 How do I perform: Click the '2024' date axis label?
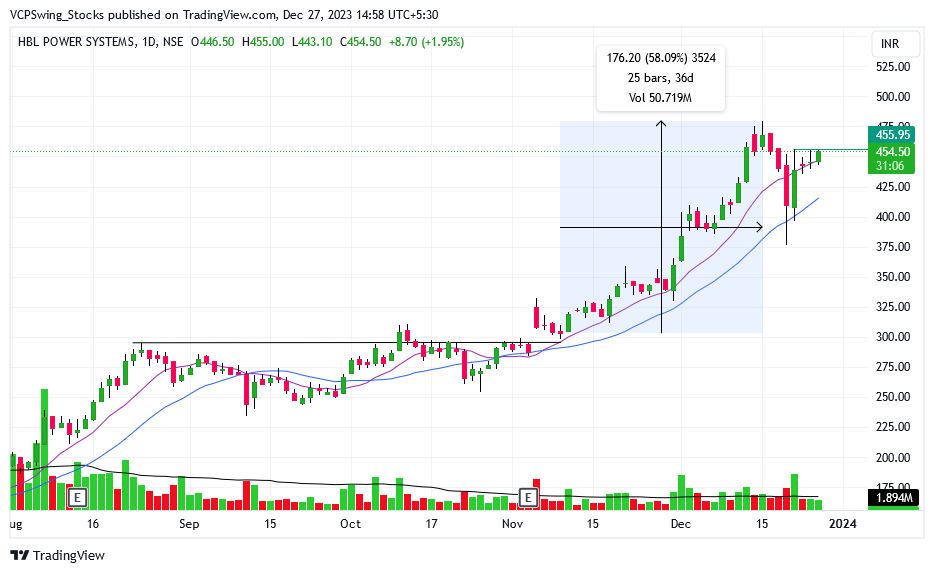coord(843,524)
